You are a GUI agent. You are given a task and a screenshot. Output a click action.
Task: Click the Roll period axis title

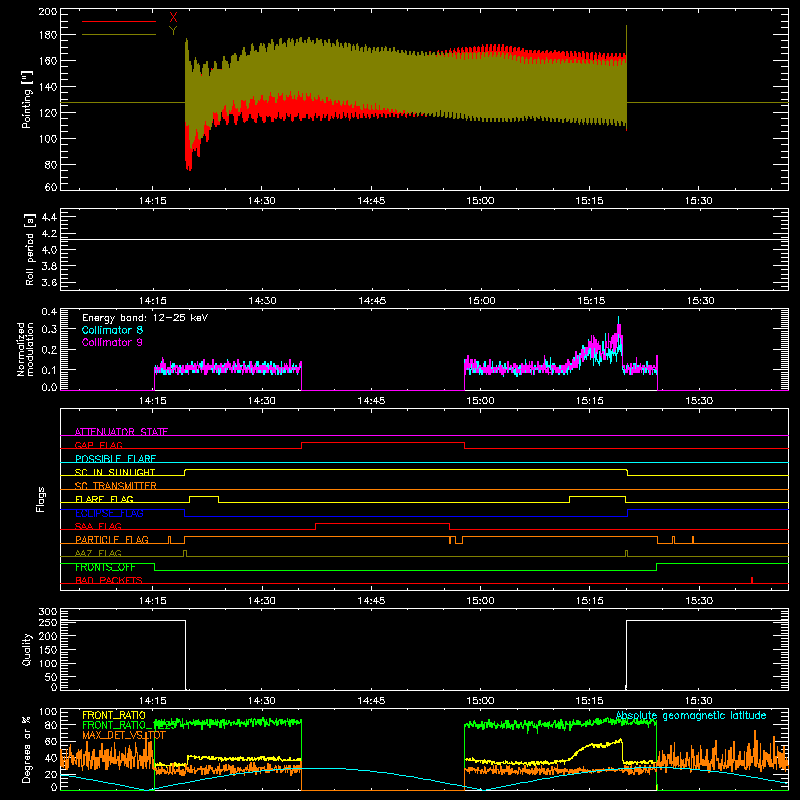click(x=30, y=249)
